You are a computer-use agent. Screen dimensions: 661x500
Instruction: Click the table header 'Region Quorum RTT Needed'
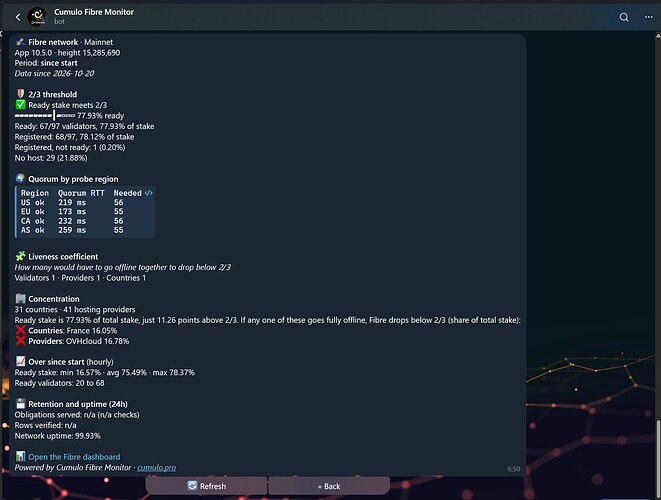click(x=81, y=193)
